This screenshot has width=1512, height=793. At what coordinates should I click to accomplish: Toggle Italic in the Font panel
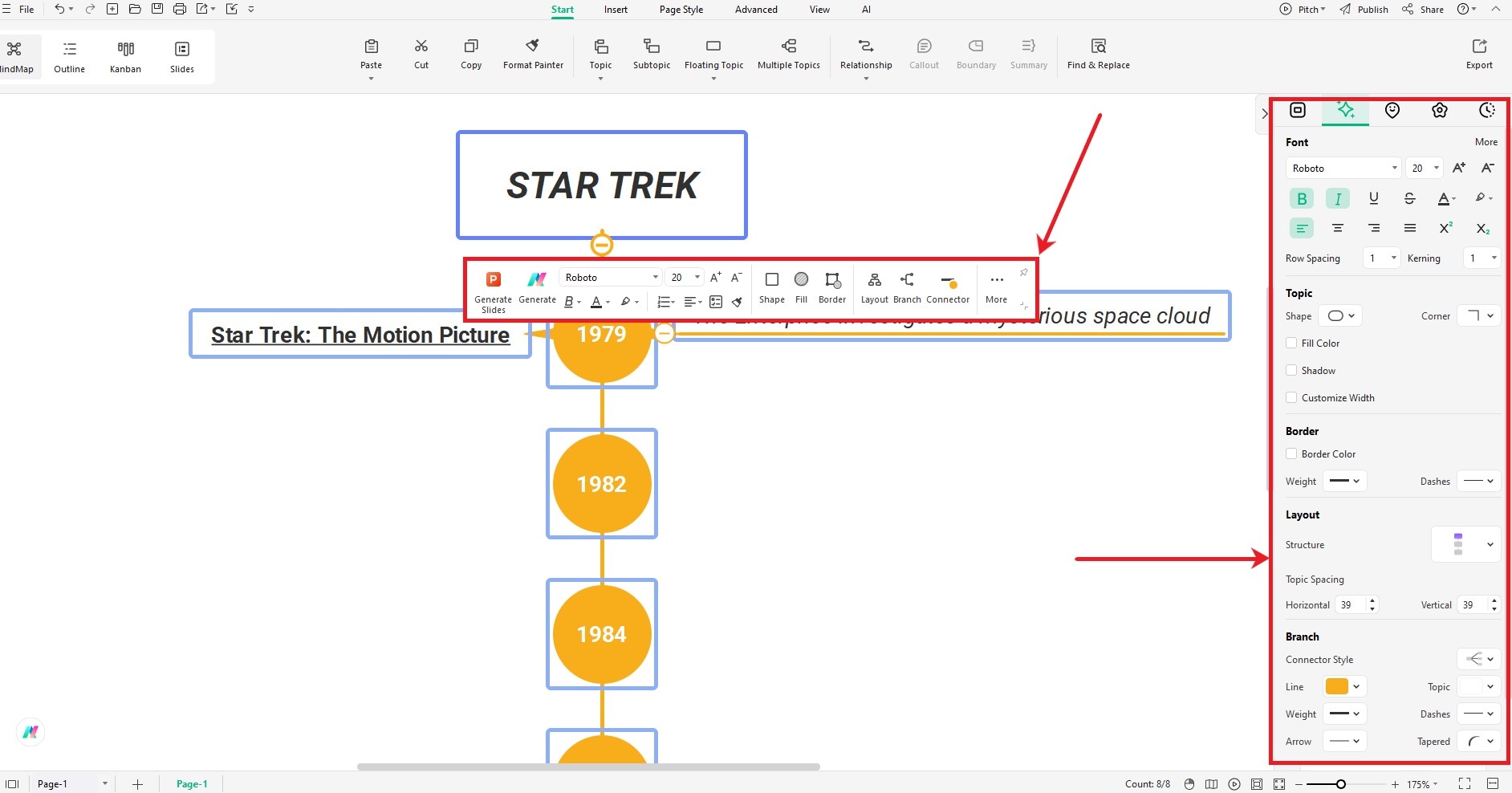click(1338, 198)
